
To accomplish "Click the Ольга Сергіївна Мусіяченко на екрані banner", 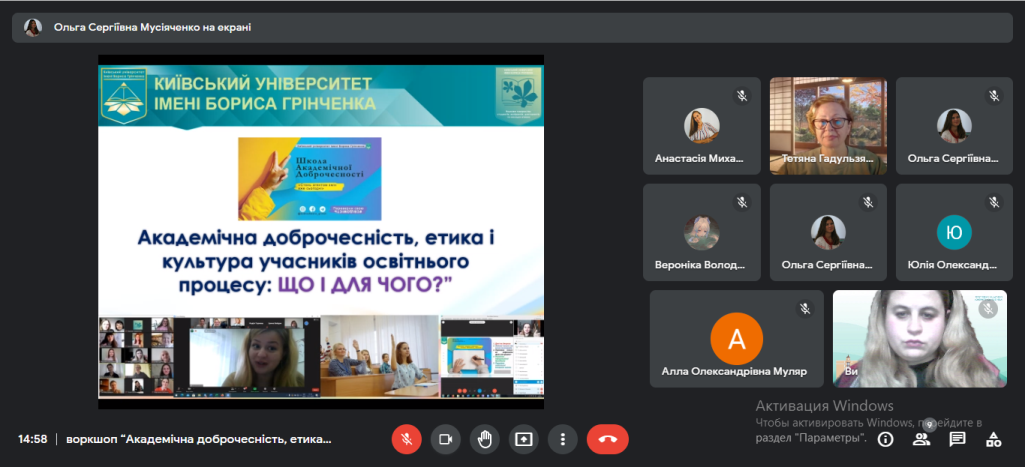I will [150, 28].
